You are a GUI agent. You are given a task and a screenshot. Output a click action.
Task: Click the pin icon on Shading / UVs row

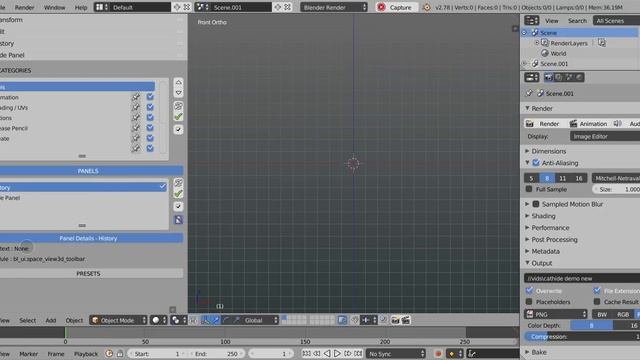click(x=136, y=107)
